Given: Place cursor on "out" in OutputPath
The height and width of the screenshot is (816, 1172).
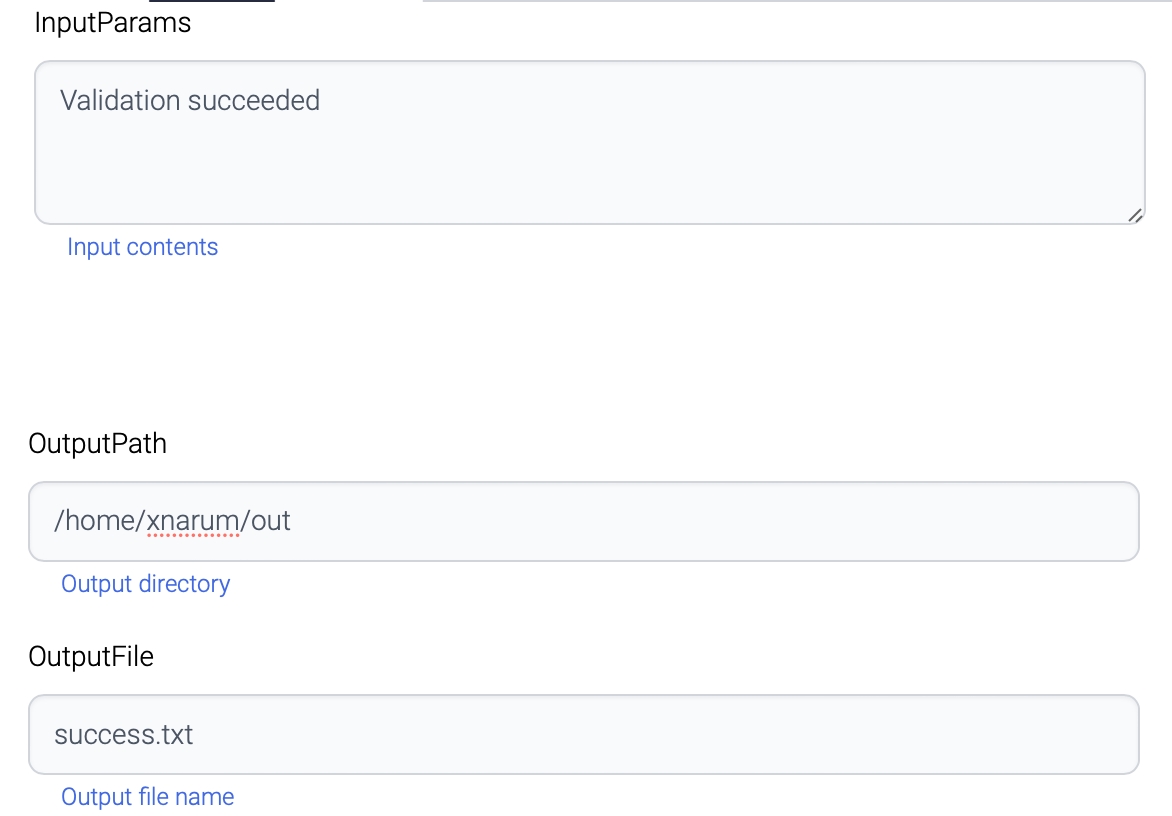Looking at the screenshot, I should click(x=271, y=521).
